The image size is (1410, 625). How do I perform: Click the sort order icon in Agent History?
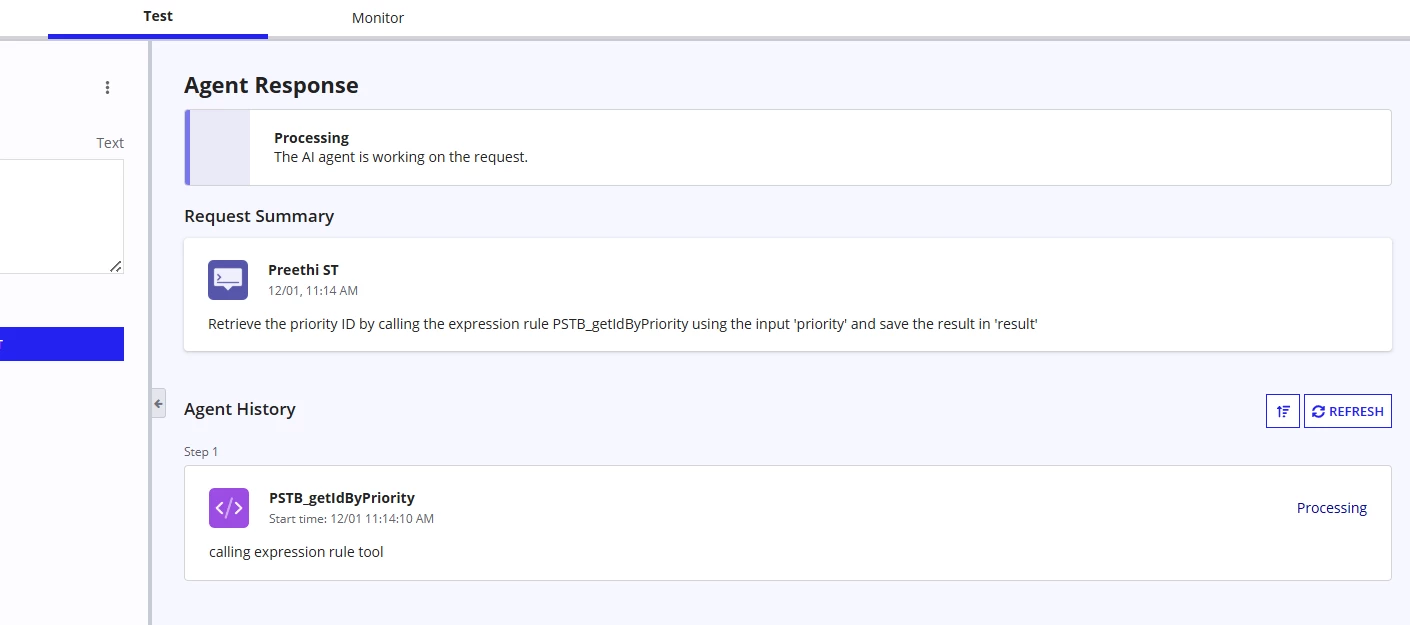point(1283,411)
